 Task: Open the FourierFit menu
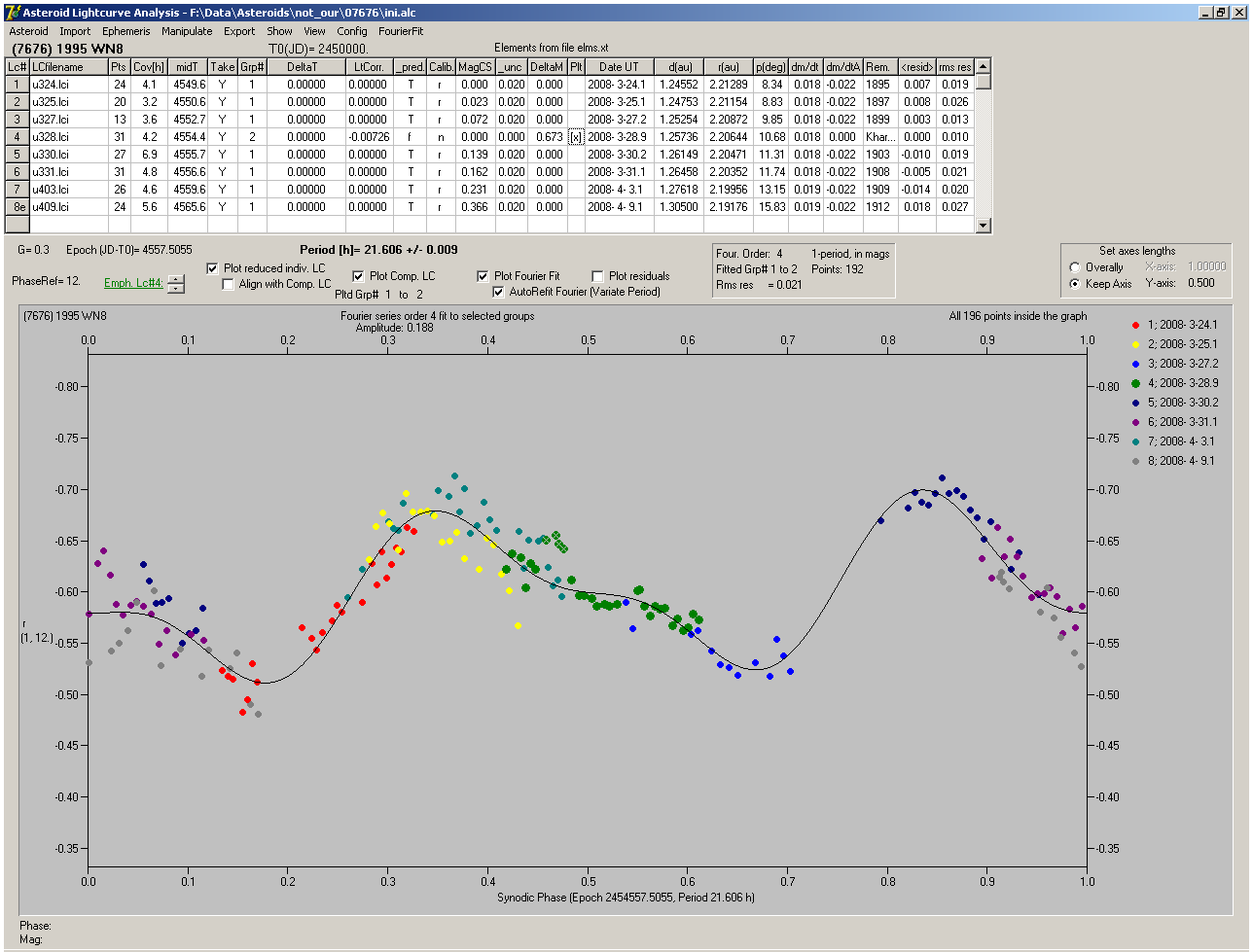pyautogui.click(x=401, y=31)
